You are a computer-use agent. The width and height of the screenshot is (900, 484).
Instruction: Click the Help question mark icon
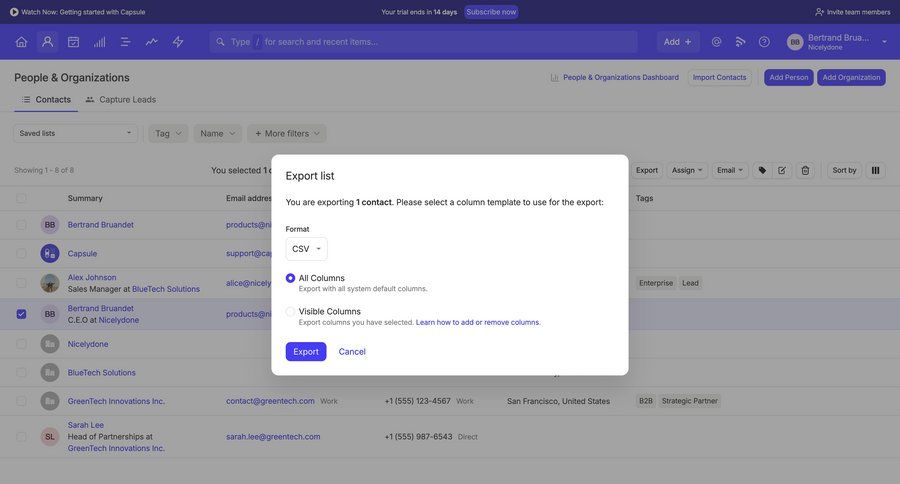pos(764,42)
